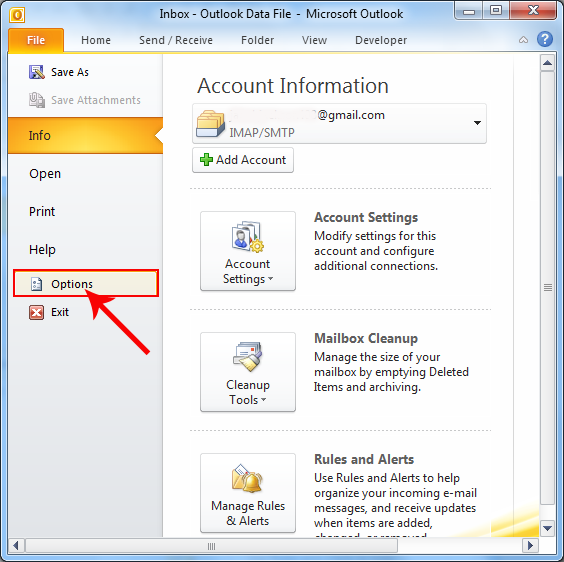Click the Save As icon
The height and width of the screenshot is (562, 564).
coord(37,72)
